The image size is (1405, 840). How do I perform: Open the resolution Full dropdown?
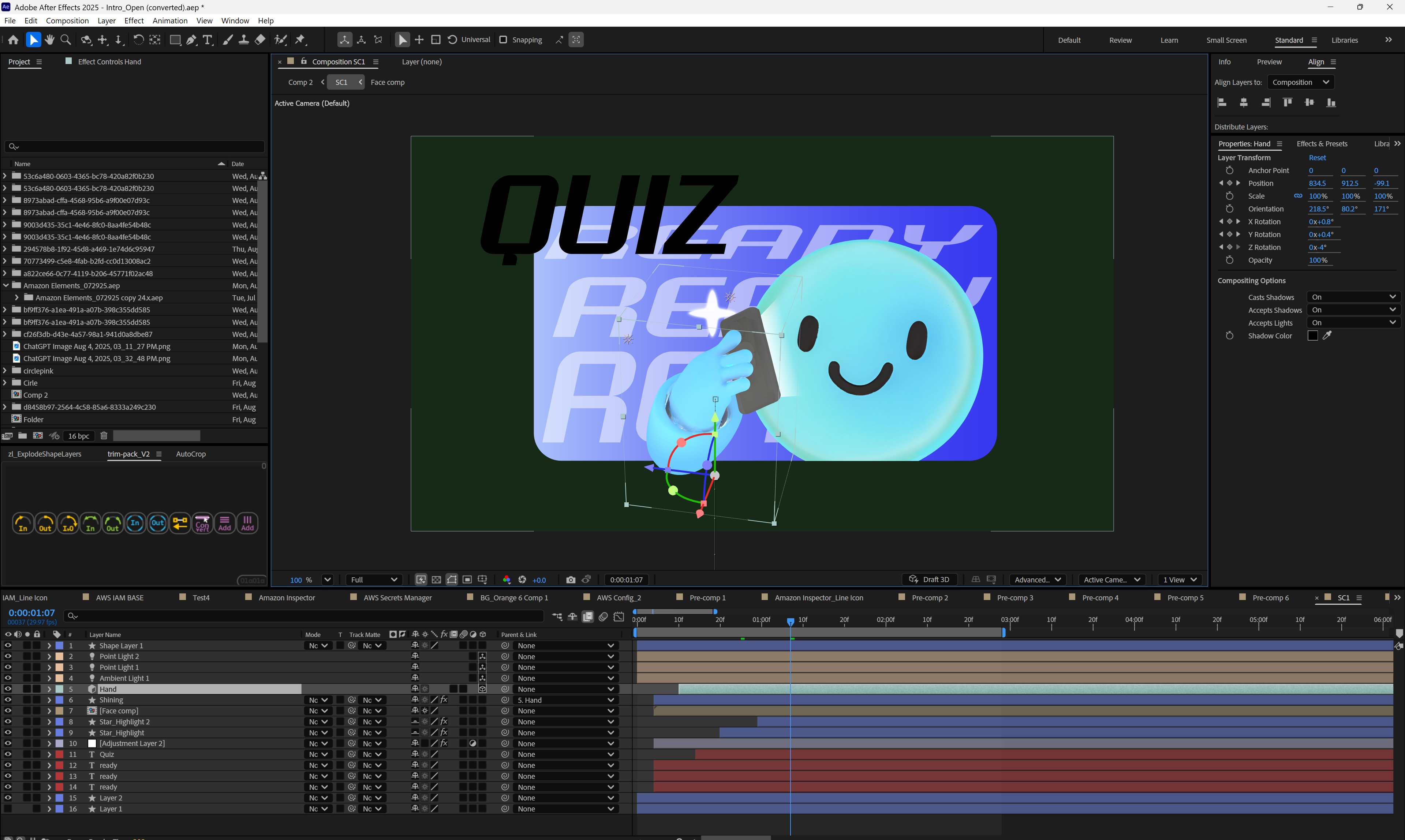tap(374, 580)
